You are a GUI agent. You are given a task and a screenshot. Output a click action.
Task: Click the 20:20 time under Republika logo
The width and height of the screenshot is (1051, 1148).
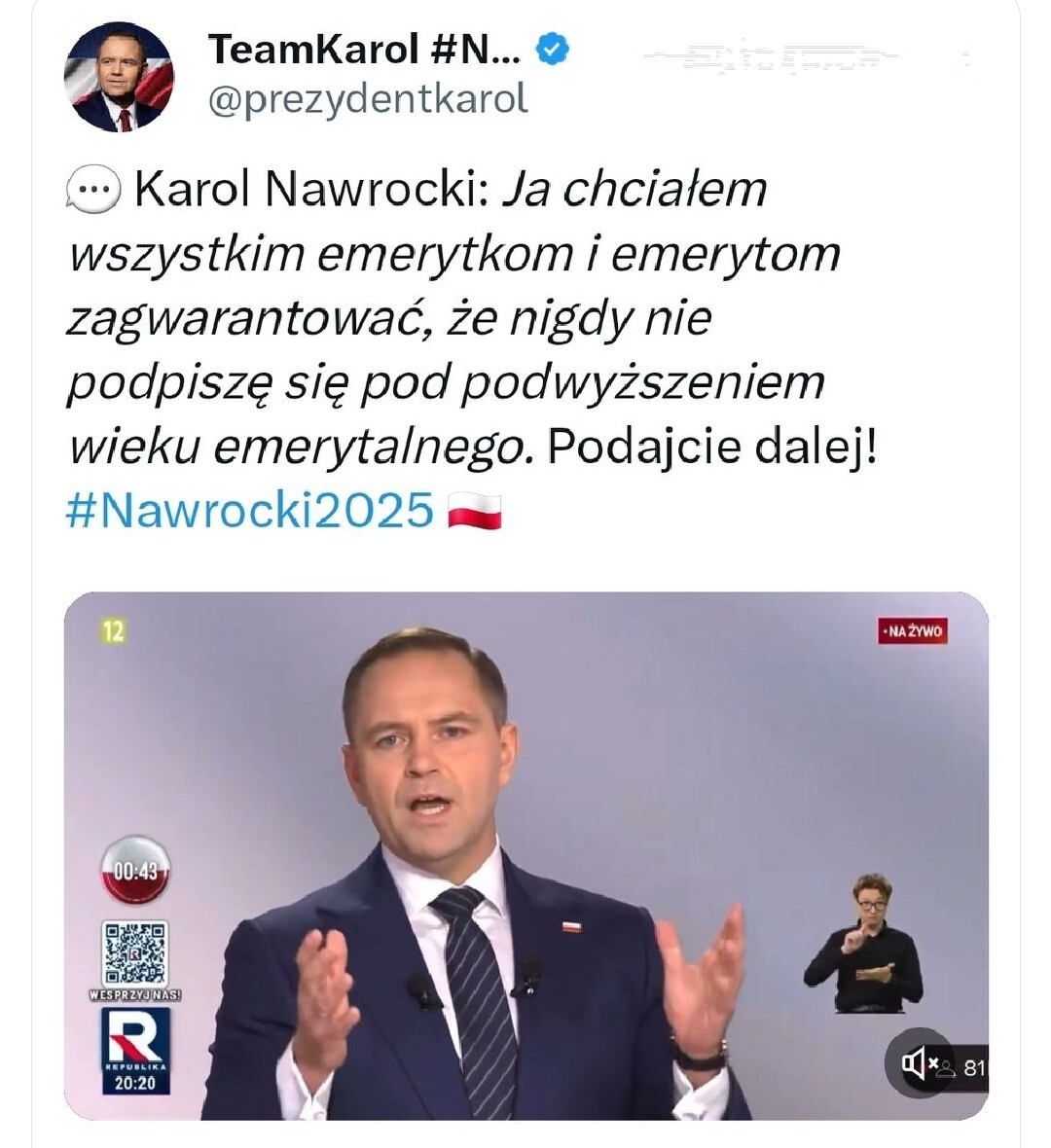pos(135,1083)
